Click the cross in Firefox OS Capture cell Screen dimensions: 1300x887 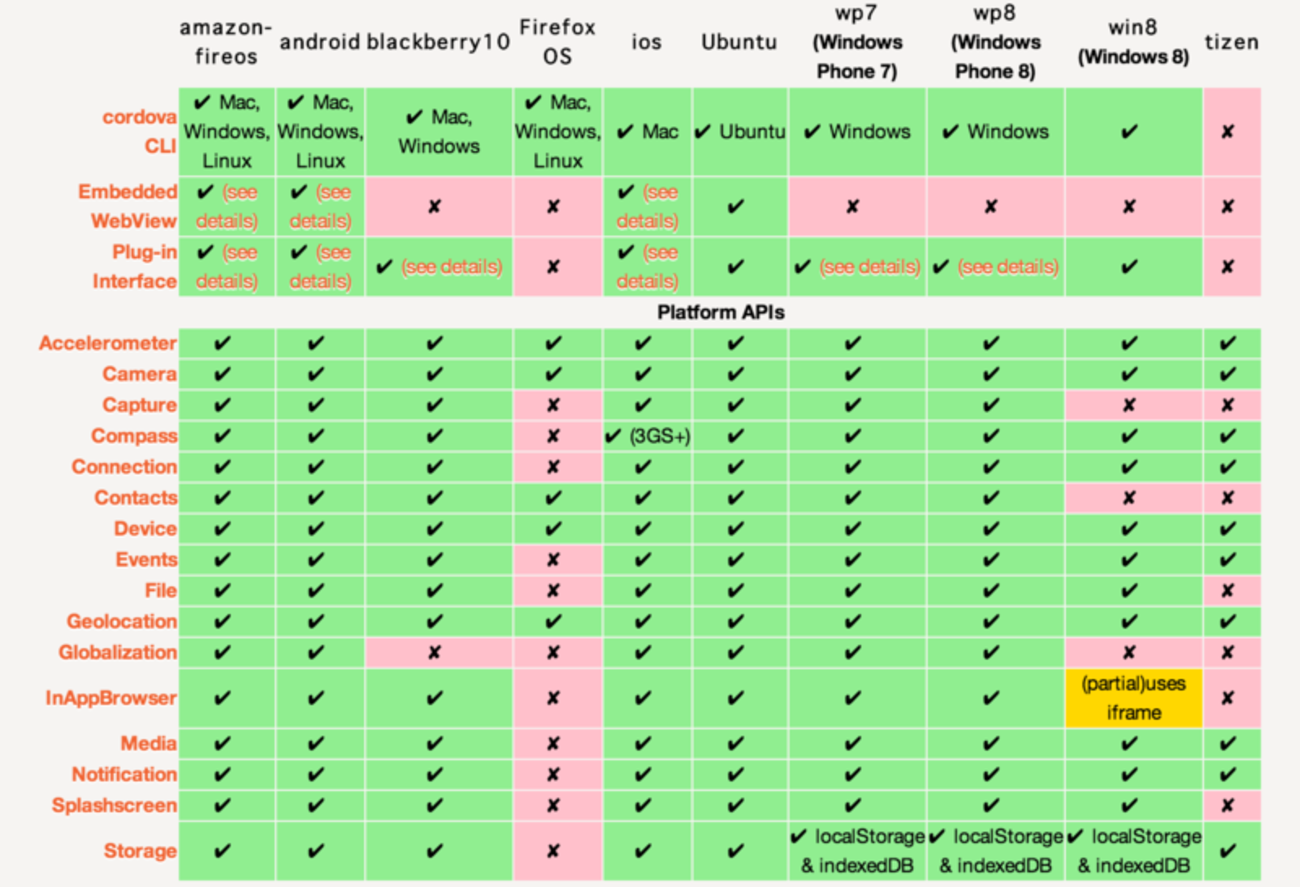(553, 405)
